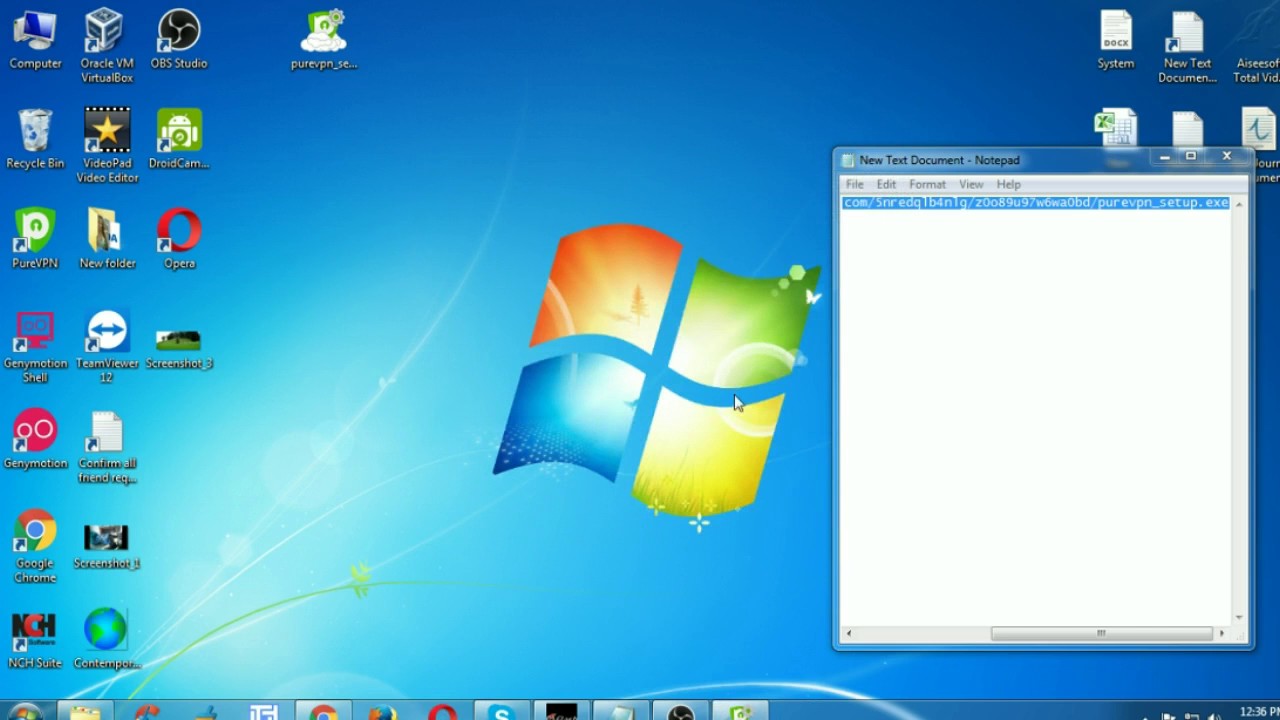This screenshot has width=1280, height=720.
Task: Click Notepad's horizontal scrollbar thumb
Action: (1101, 633)
